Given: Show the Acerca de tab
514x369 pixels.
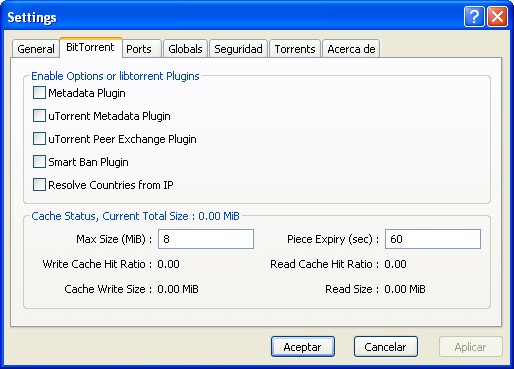Looking at the screenshot, I should [351, 49].
